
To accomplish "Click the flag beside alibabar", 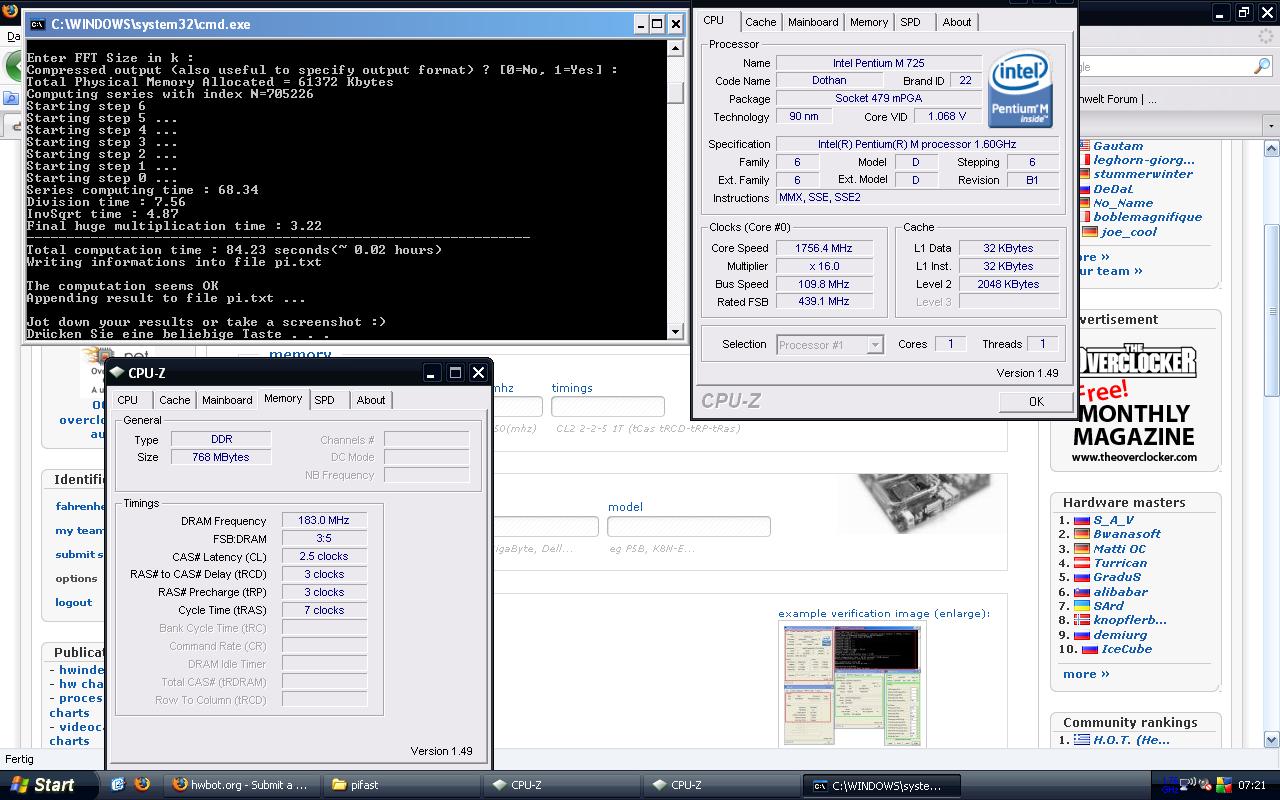I will (1082, 592).
